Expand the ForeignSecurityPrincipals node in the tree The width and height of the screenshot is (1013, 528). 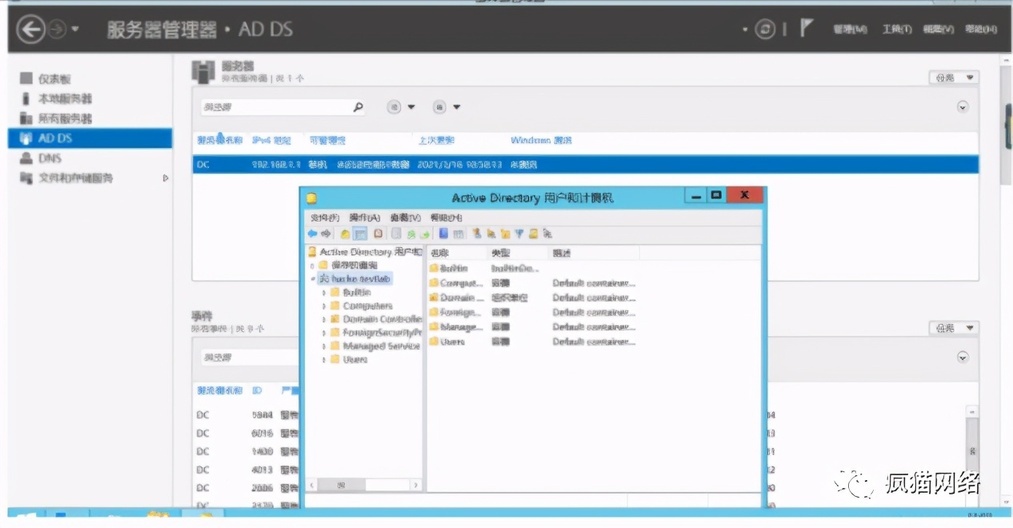pyautogui.click(x=324, y=333)
